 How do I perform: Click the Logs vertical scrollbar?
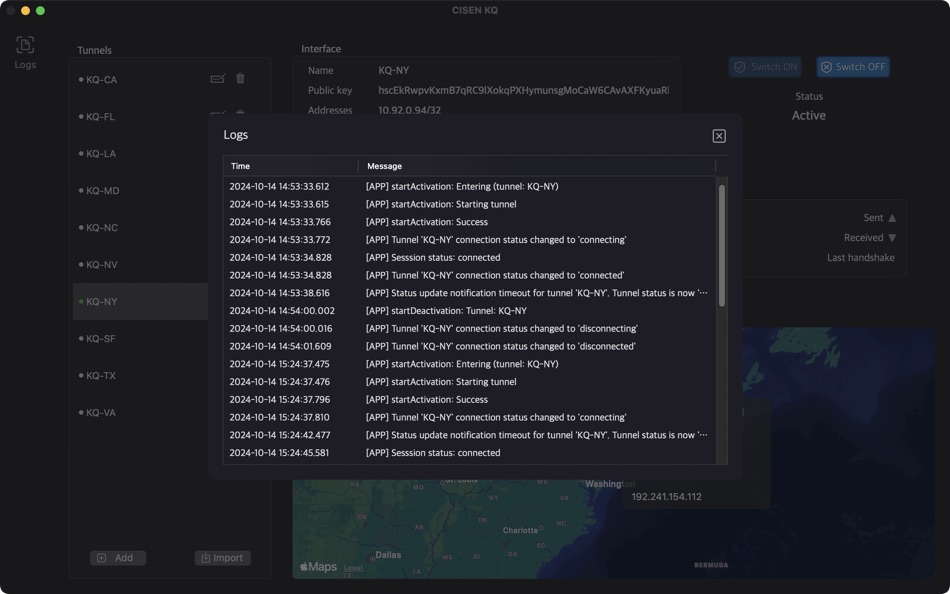click(x=721, y=245)
